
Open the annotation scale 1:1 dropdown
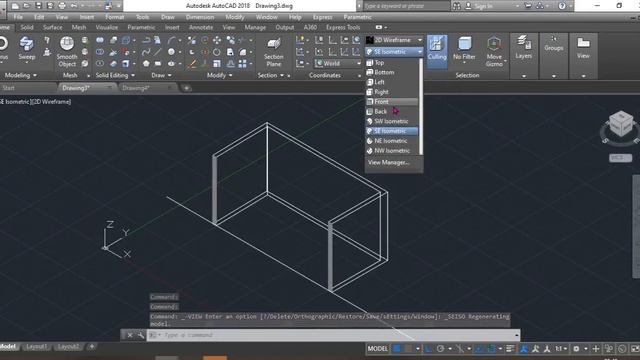click(x=561, y=349)
